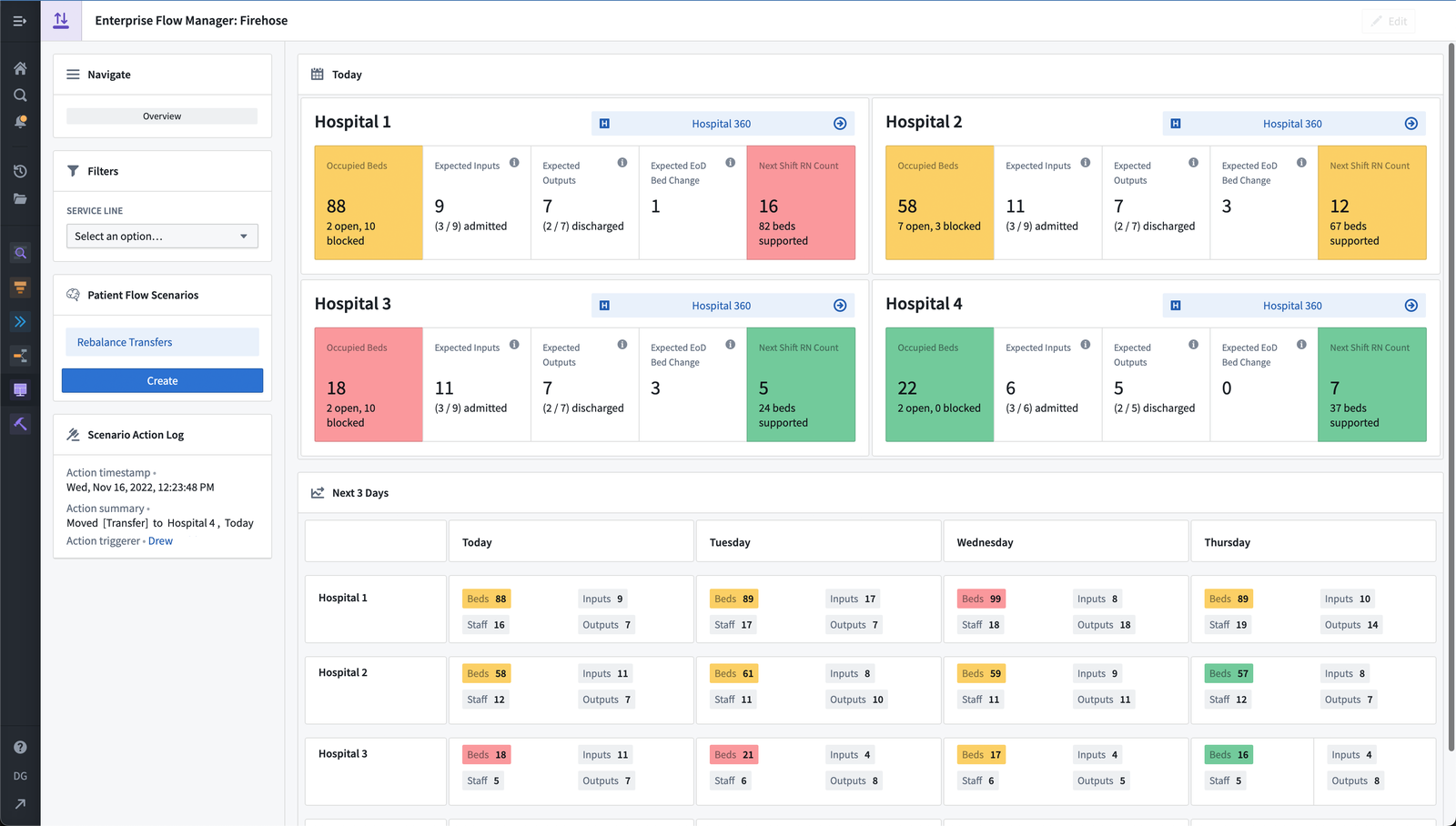
Task: Click the DG user avatar at bottom
Action: click(20, 776)
